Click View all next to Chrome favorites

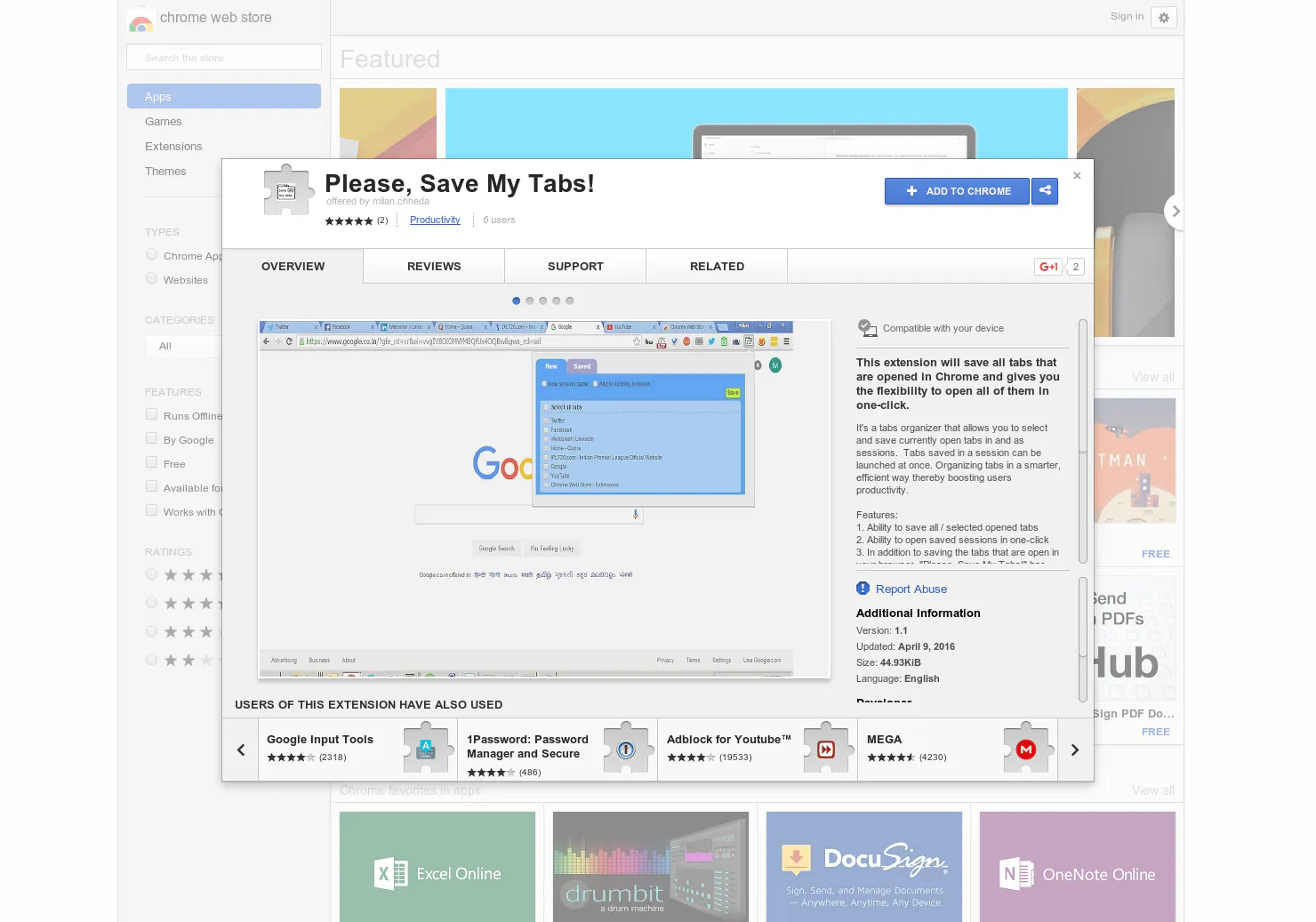[x=1152, y=790]
